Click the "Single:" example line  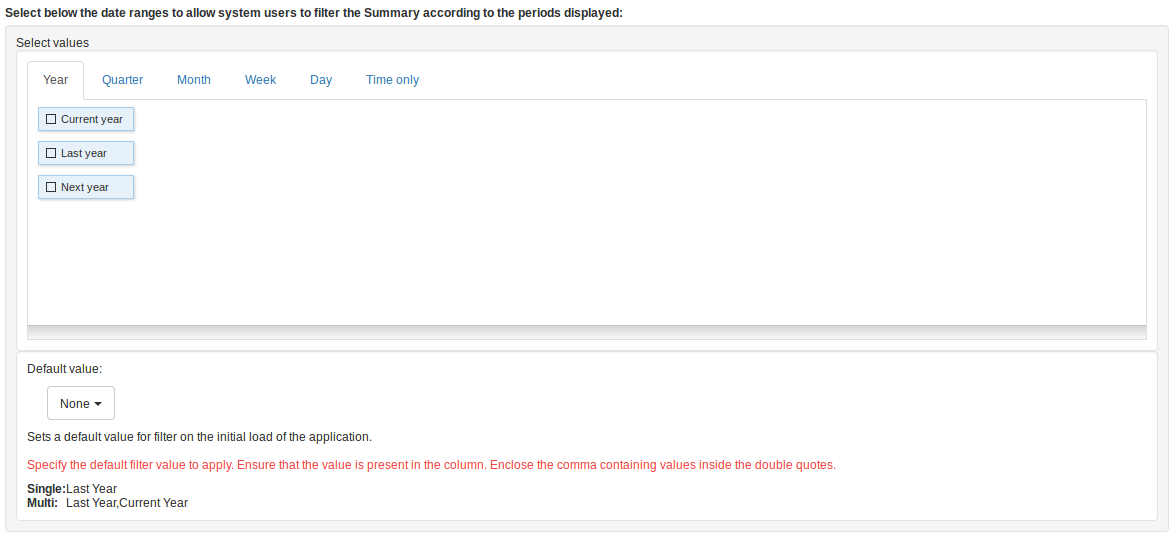[x=72, y=489]
